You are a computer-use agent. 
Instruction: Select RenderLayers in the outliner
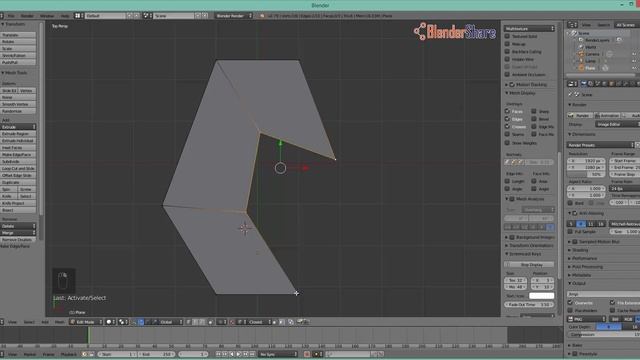(x=597, y=40)
